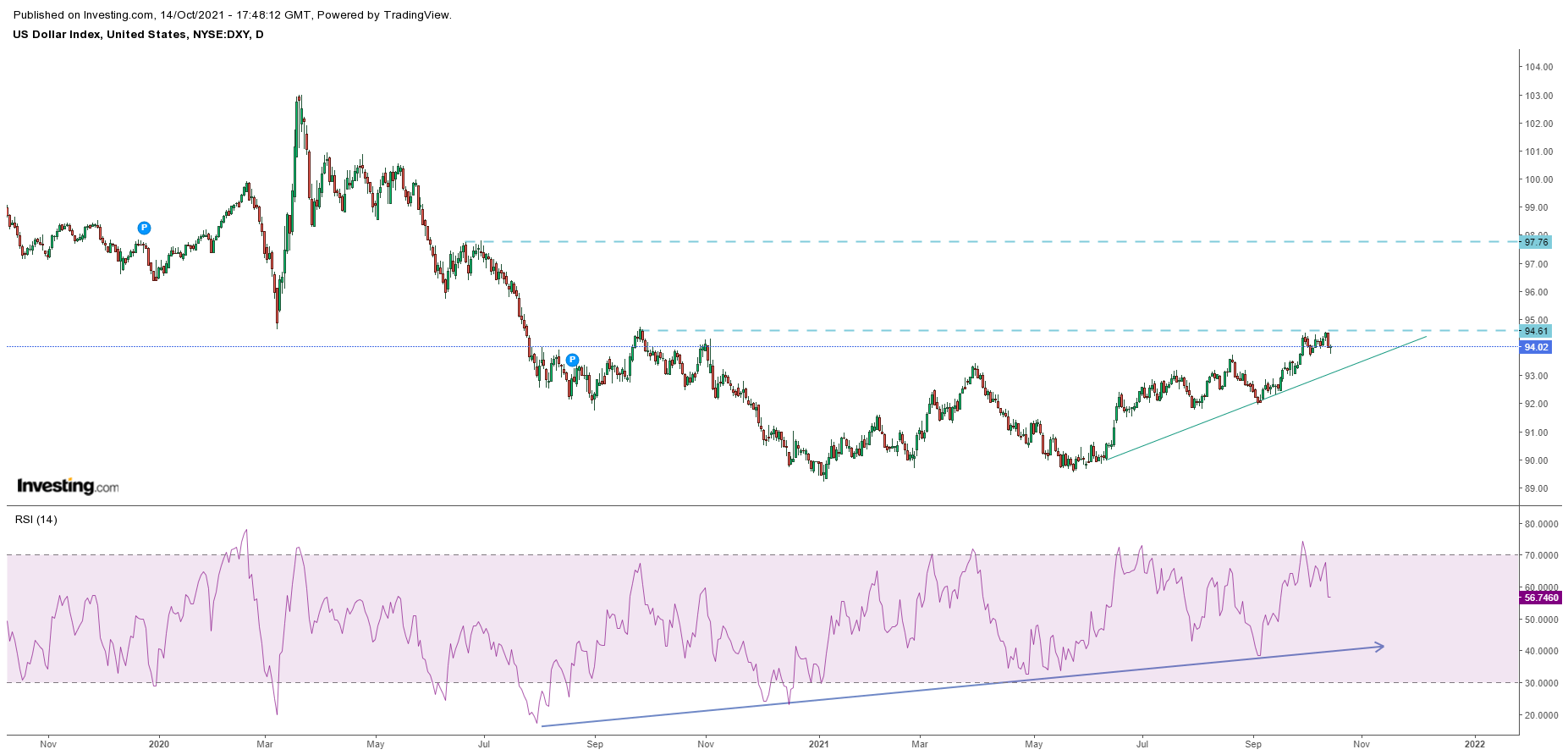Click the RSI value label 56.7460

(x=1540, y=598)
